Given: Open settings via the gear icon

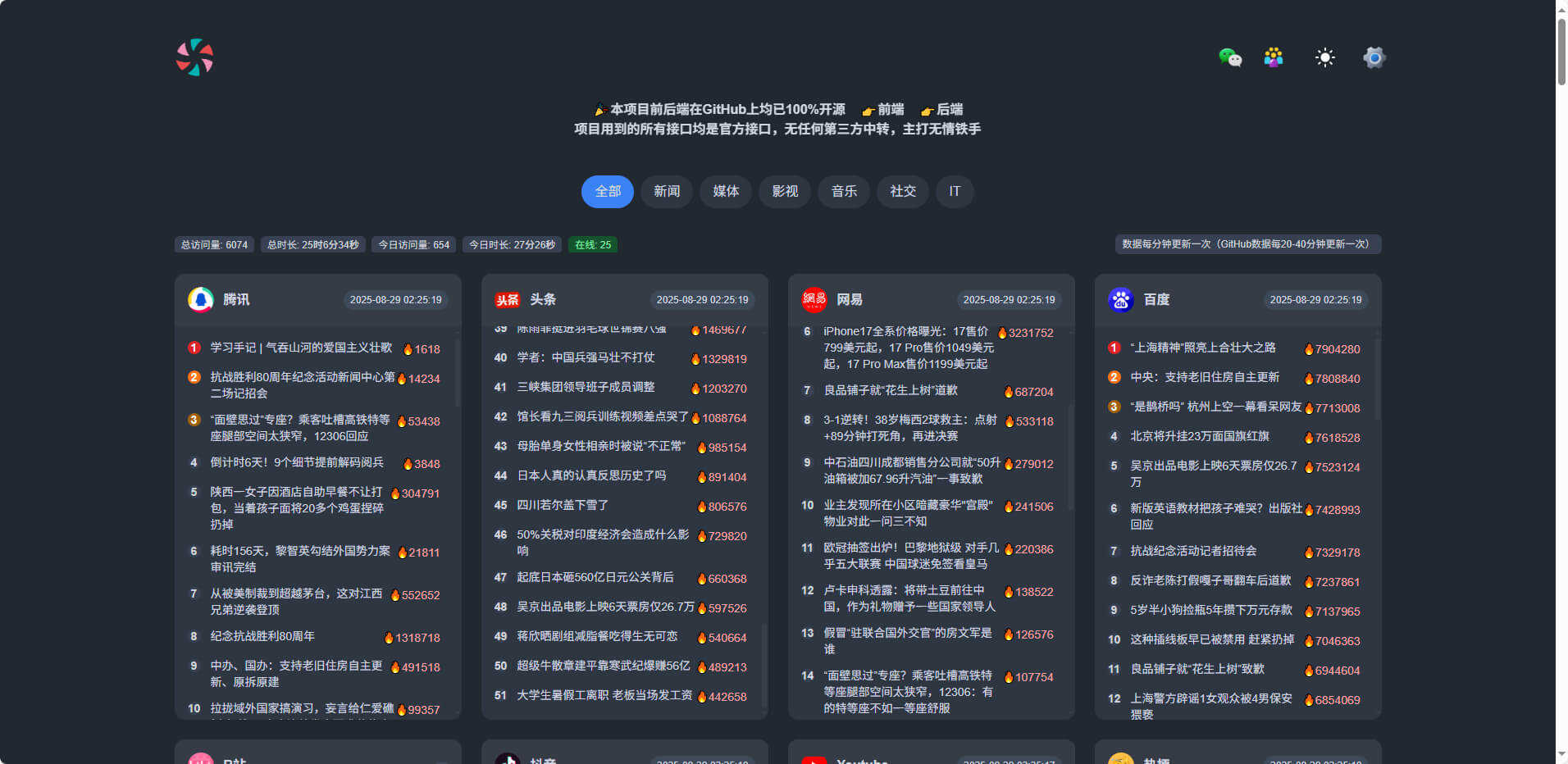Looking at the screenshot, I should click(1374, 57).
